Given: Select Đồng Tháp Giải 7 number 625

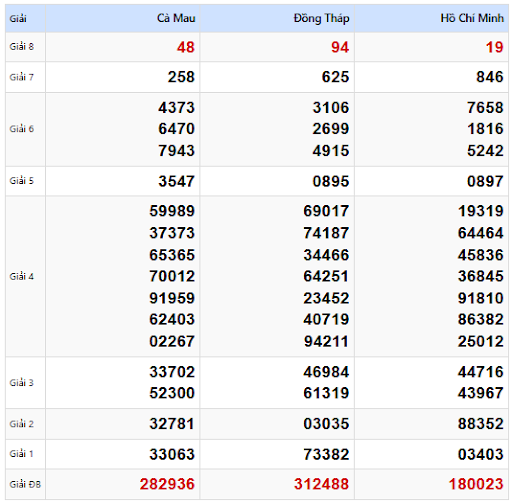Looking at the screenshot, I should (x=335, y=77).
